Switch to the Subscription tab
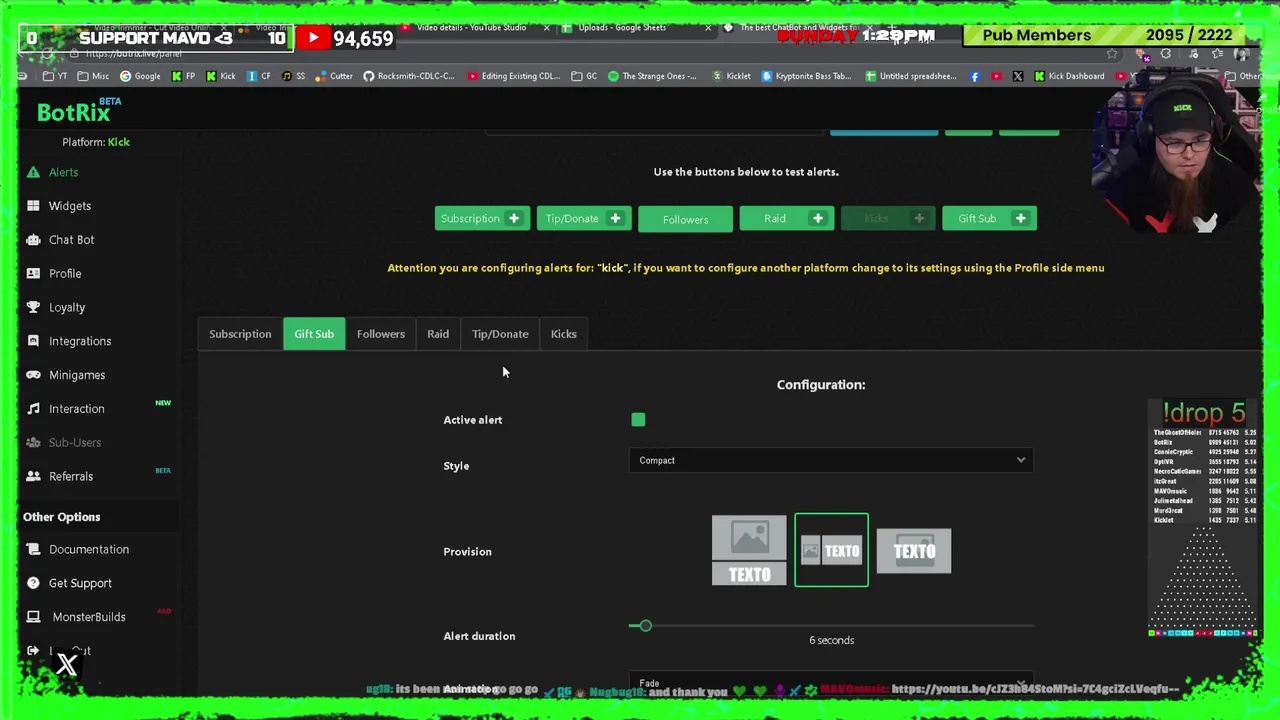Viewport: 1280px width, 720px height. pyautogui.click(x=240, y=334)
